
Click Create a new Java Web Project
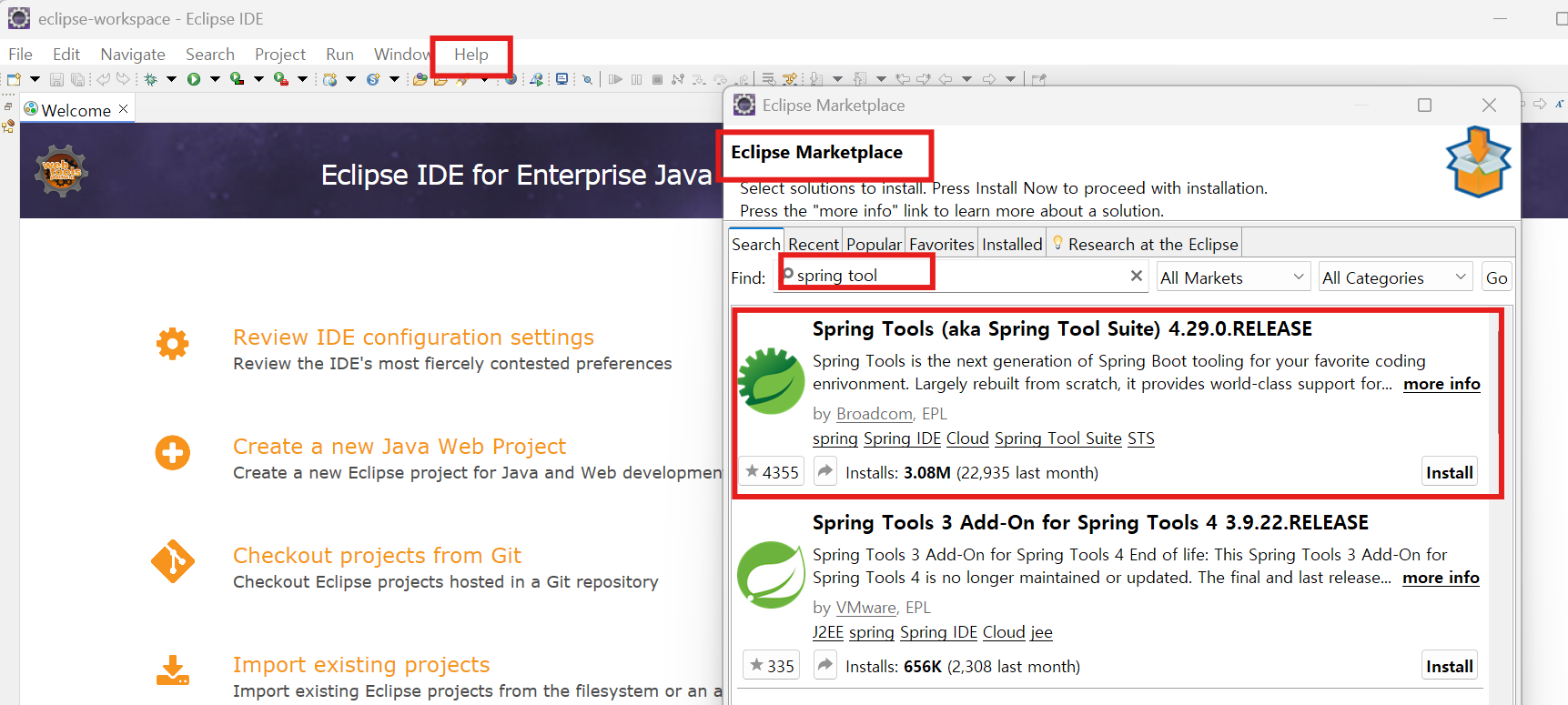point(400,447)
